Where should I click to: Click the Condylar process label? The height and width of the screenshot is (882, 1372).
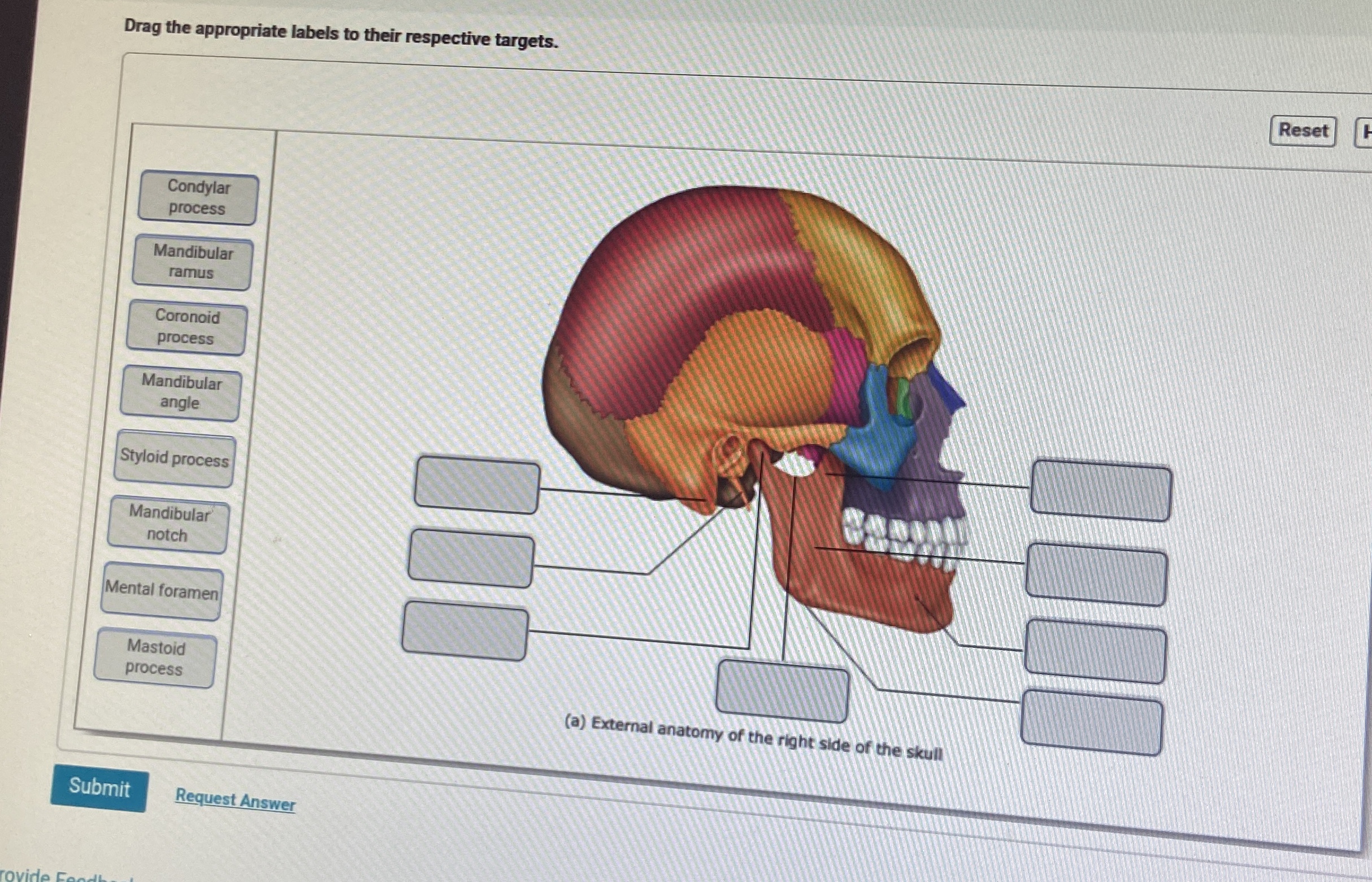coord(197,198)
